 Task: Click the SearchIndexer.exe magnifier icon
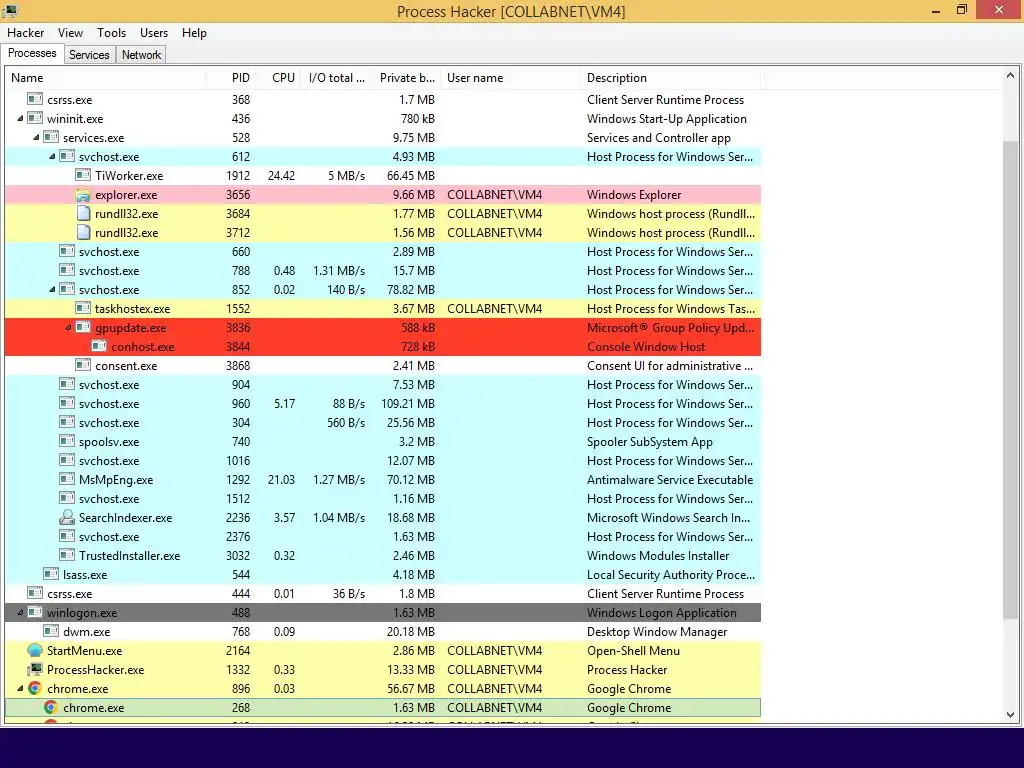tap(67, 517)
